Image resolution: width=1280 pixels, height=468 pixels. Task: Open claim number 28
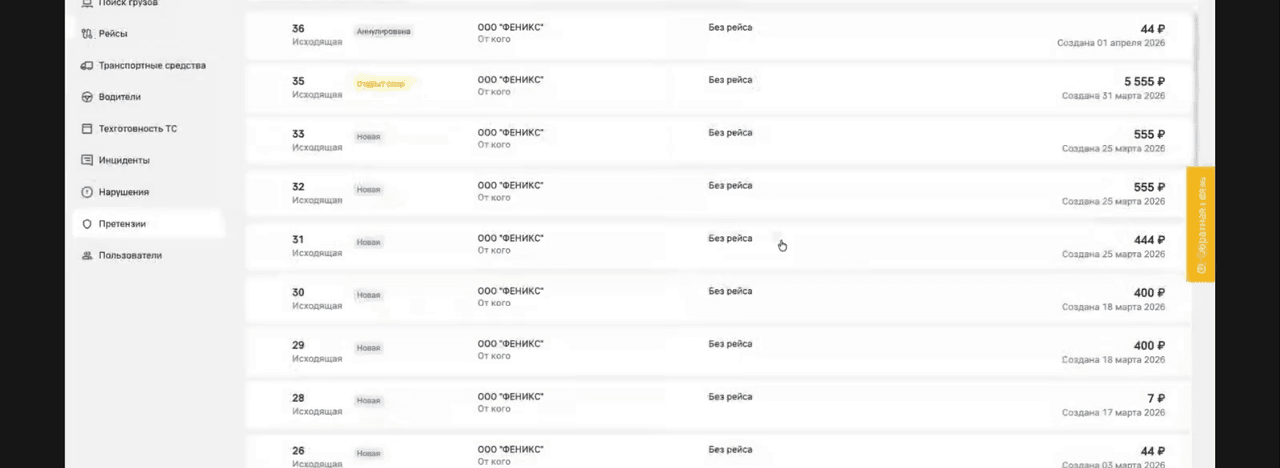tap(298, 398)
